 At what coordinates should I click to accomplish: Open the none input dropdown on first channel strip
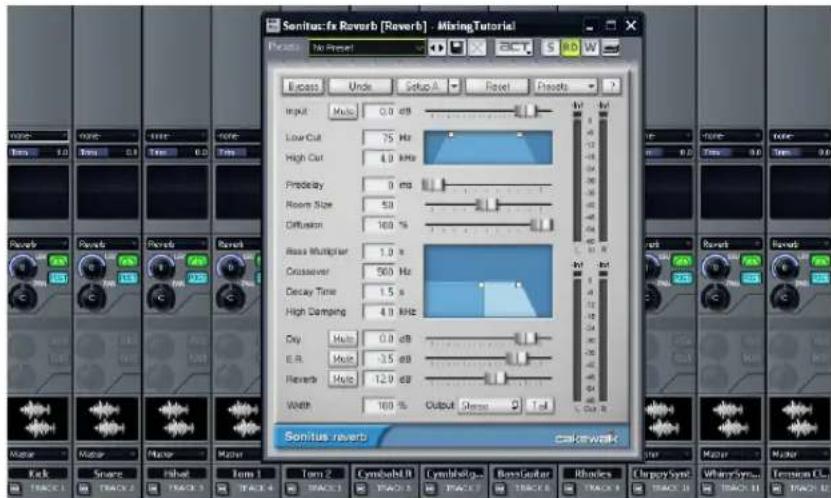[38, 136]
